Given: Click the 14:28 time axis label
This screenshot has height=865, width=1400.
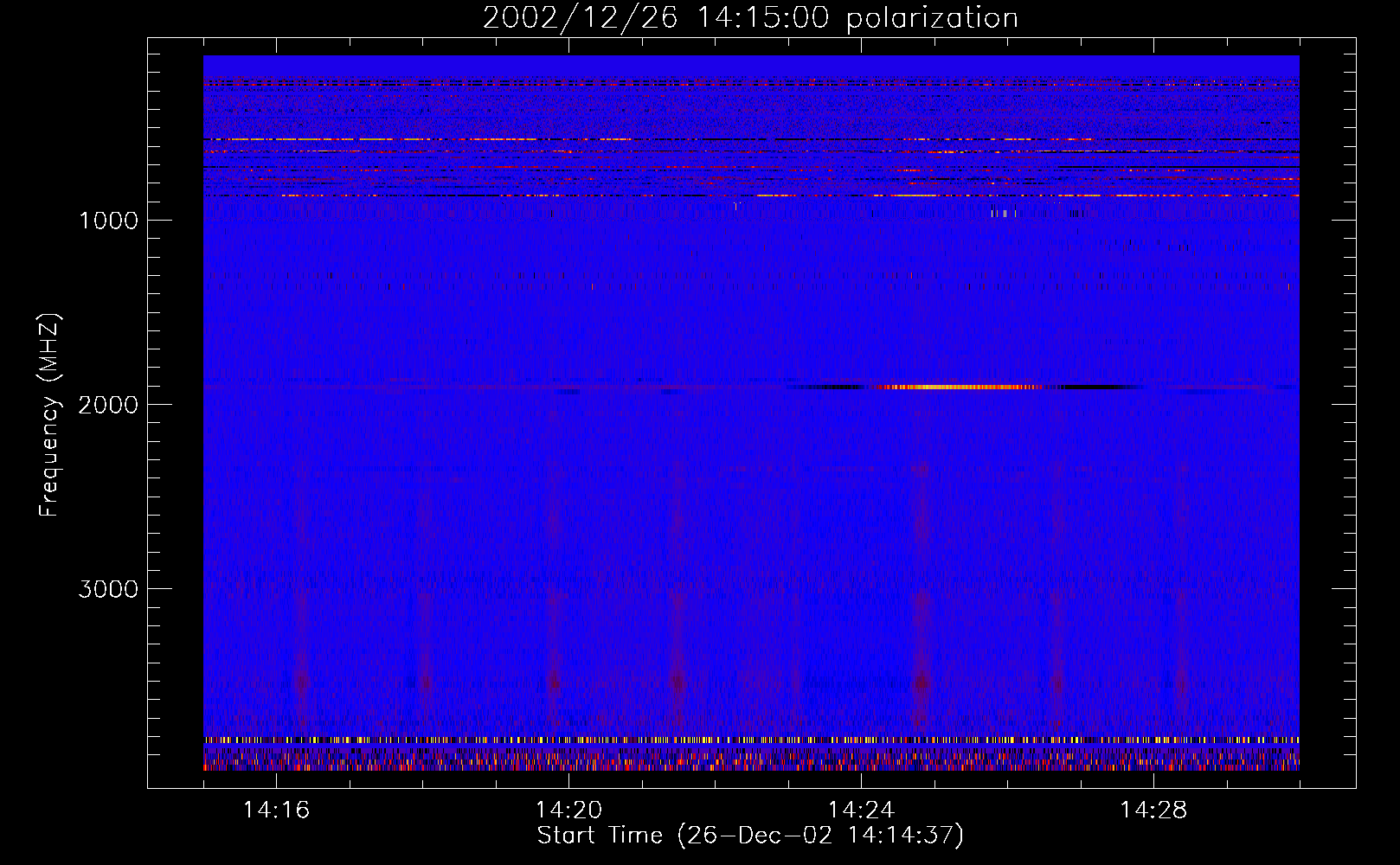Looking at the screenshot, I should [x=1154, y=811].
